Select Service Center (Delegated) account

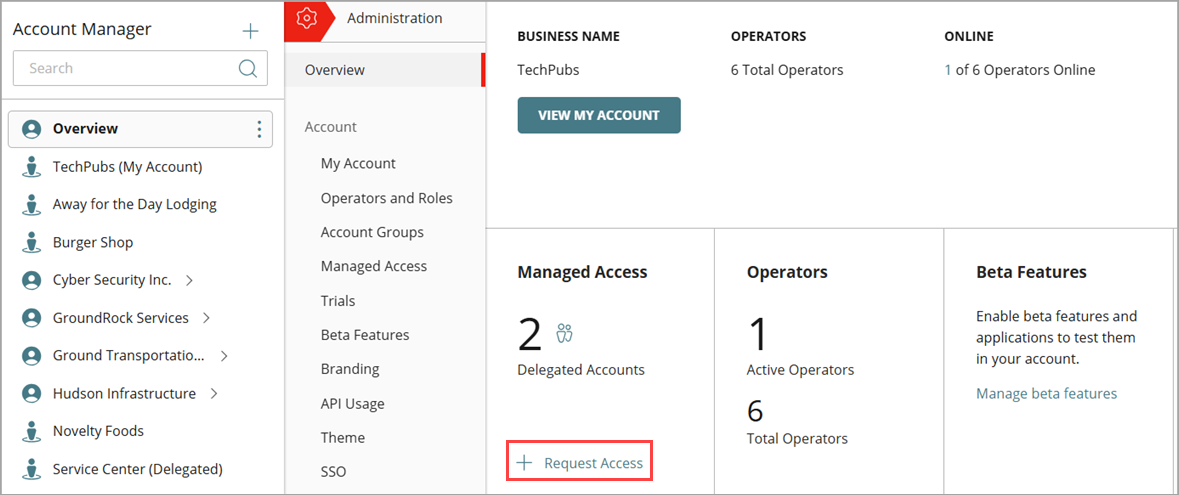(137, 469)
